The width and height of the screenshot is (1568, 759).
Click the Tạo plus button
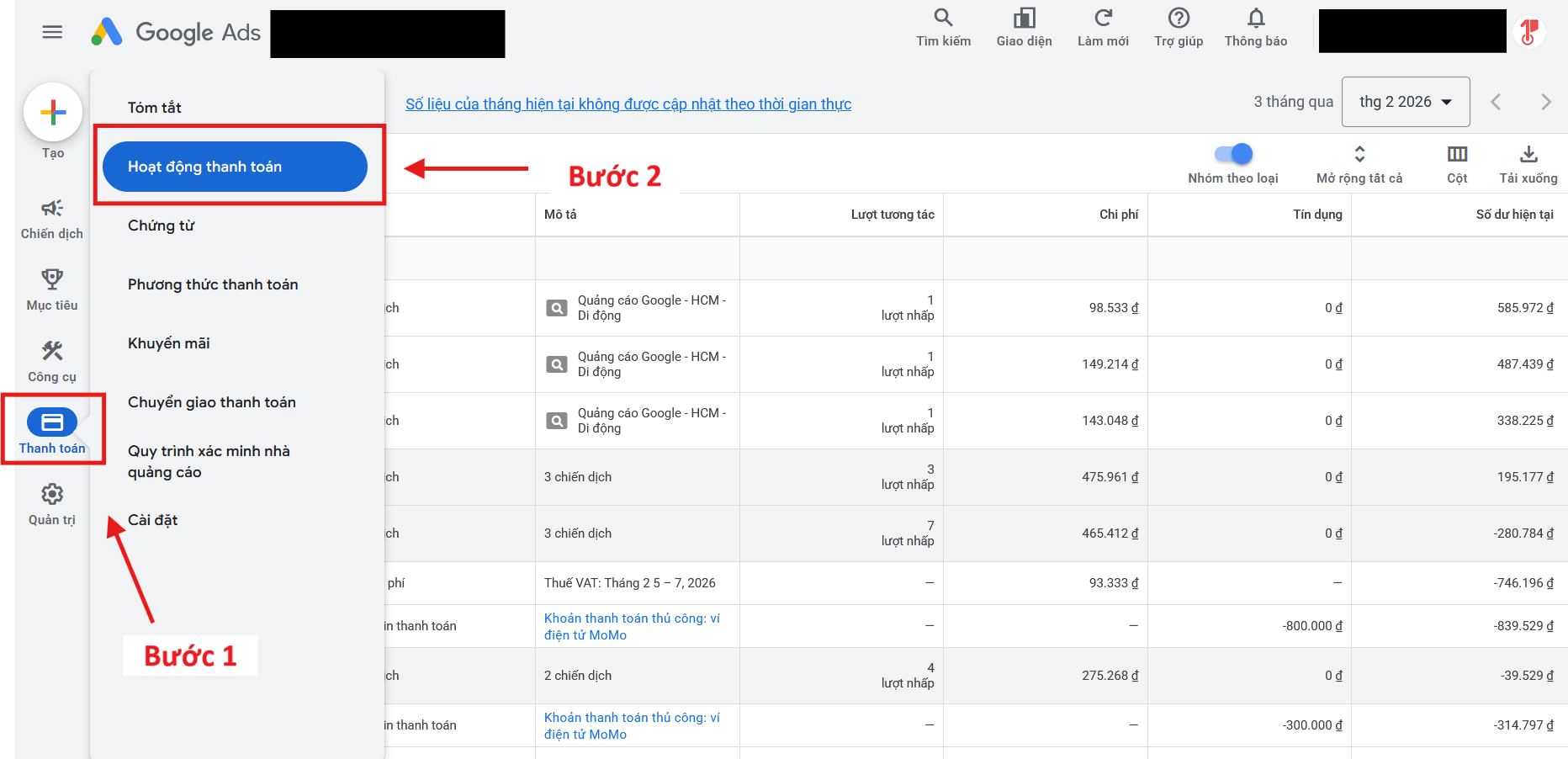pos(53,111)
